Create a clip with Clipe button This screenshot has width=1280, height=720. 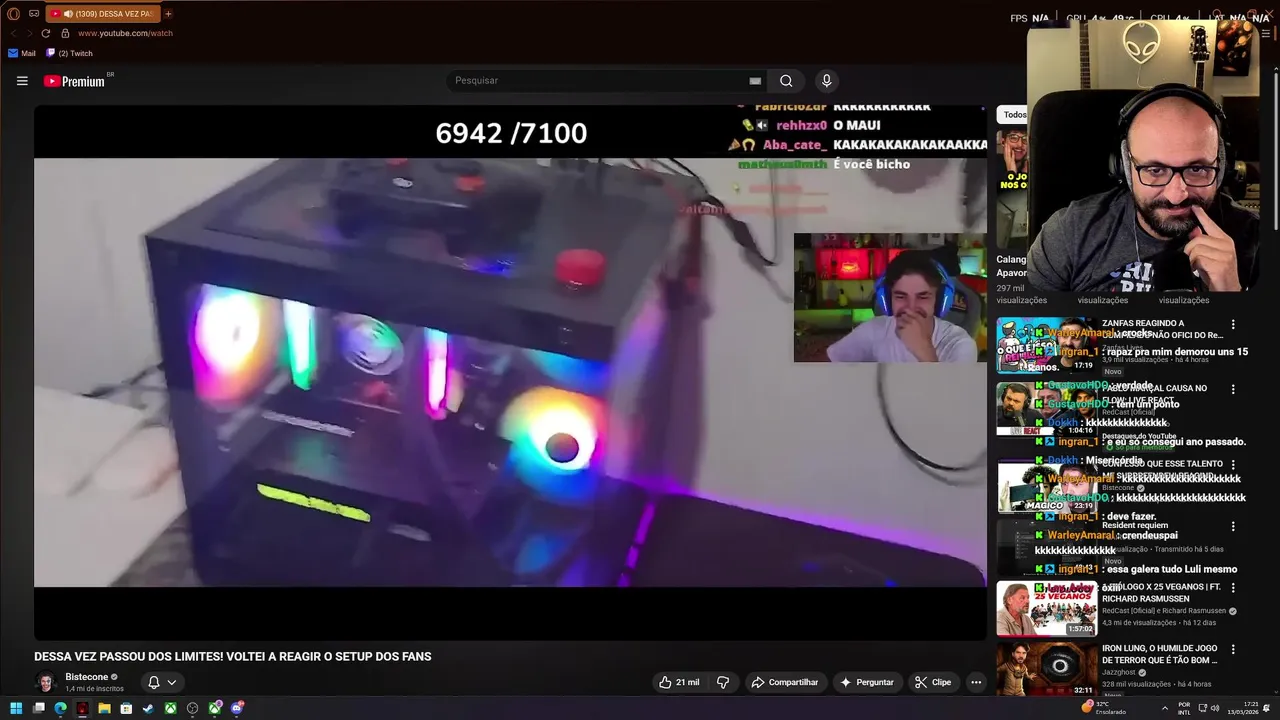933,682
